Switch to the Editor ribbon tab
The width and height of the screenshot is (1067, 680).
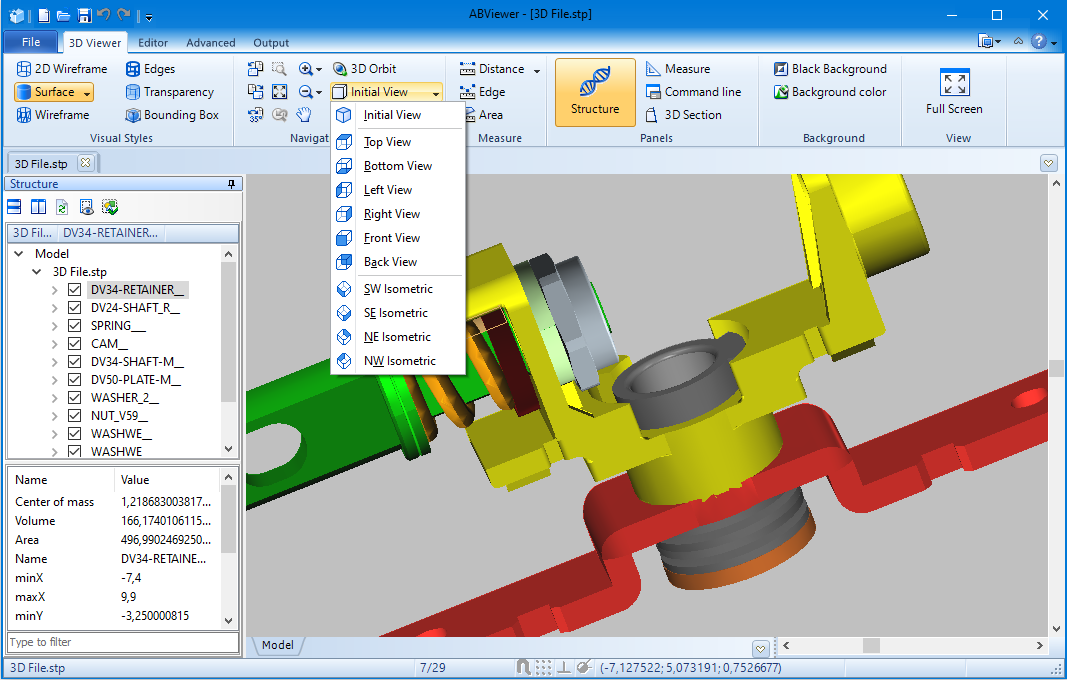point(153,43)
